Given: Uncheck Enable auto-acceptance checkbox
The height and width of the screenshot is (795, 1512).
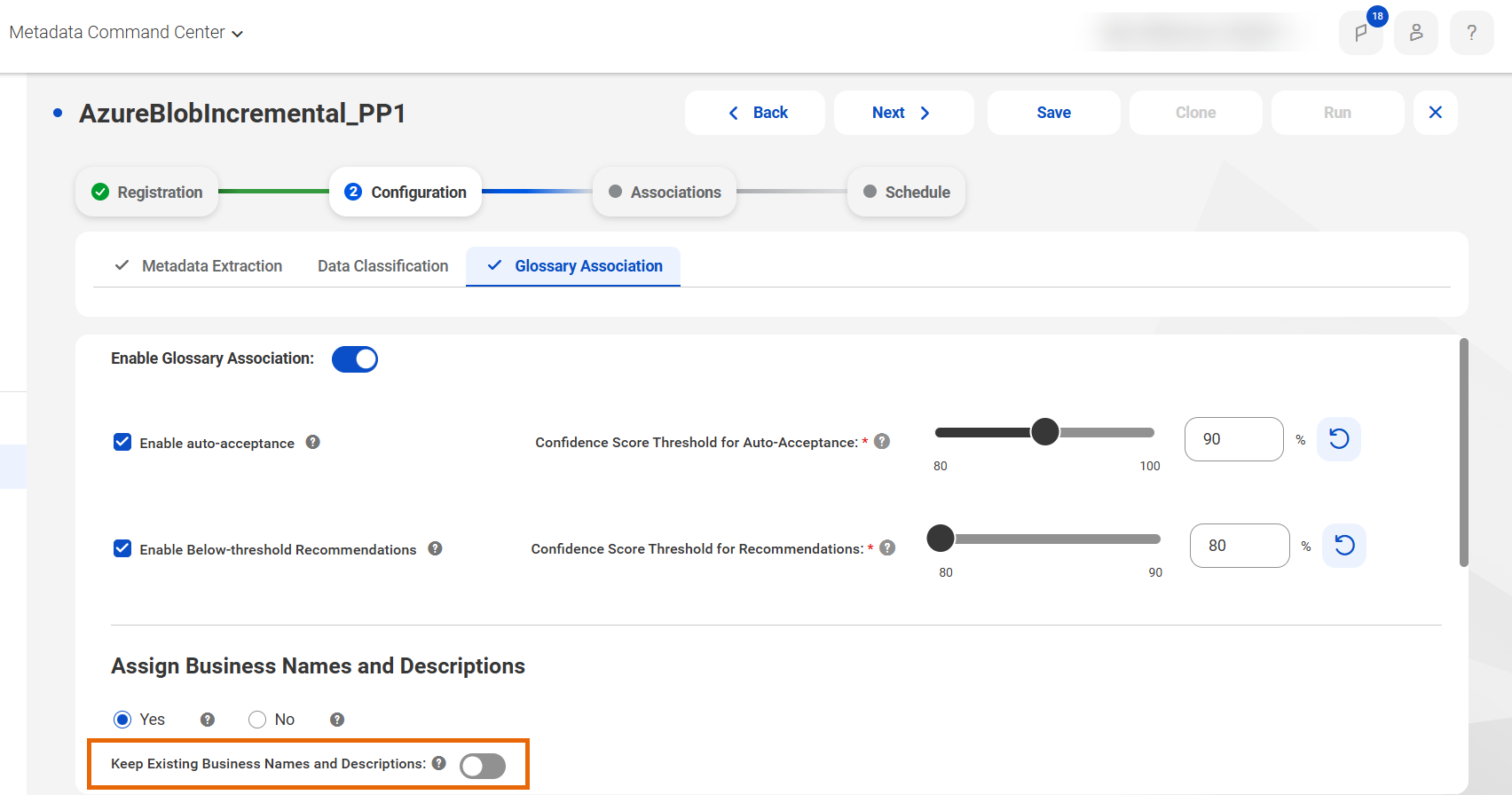Looking at the screenshot, I should [122, 442].
